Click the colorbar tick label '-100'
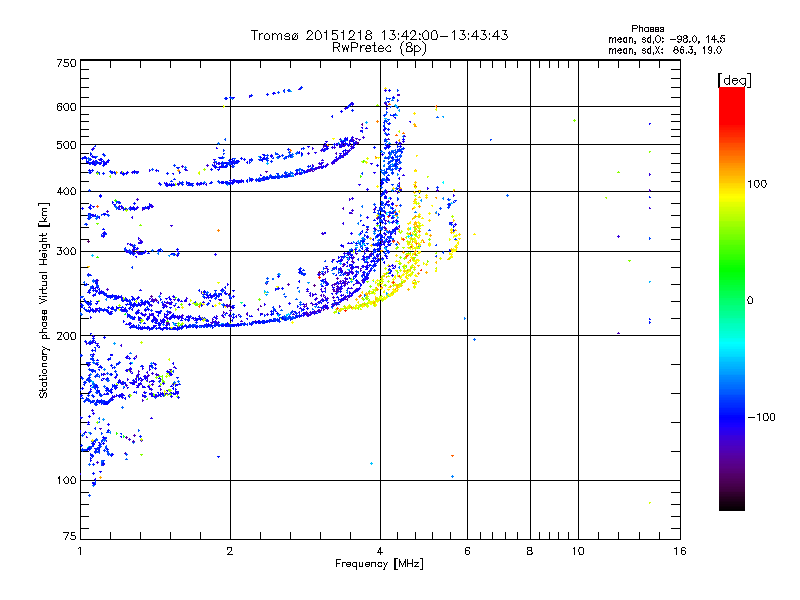Screen dimensions: 800x600 (x=761, y=417)
